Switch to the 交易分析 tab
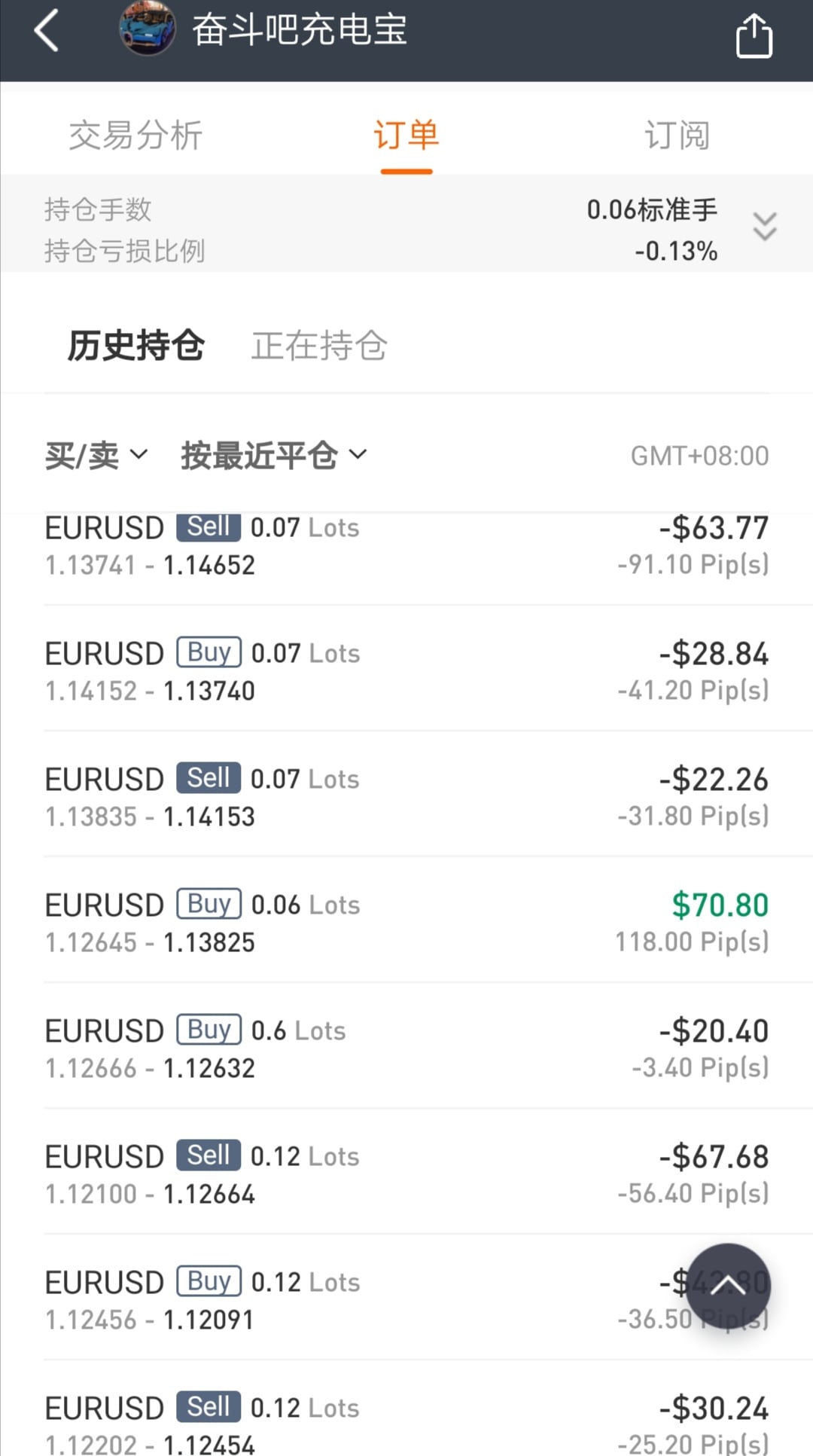 135,136
